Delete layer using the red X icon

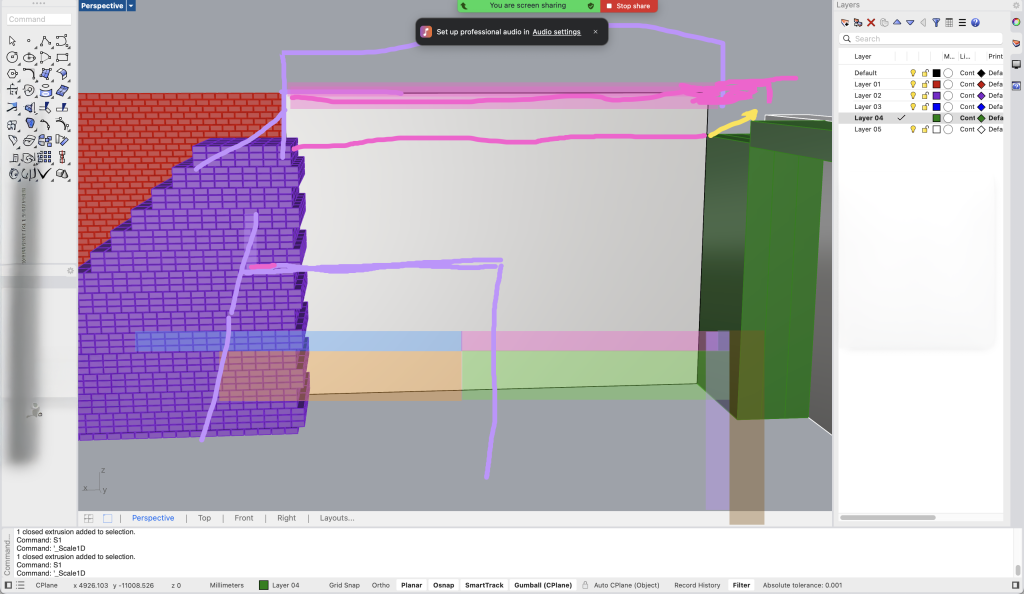click(x=871, y=22)
